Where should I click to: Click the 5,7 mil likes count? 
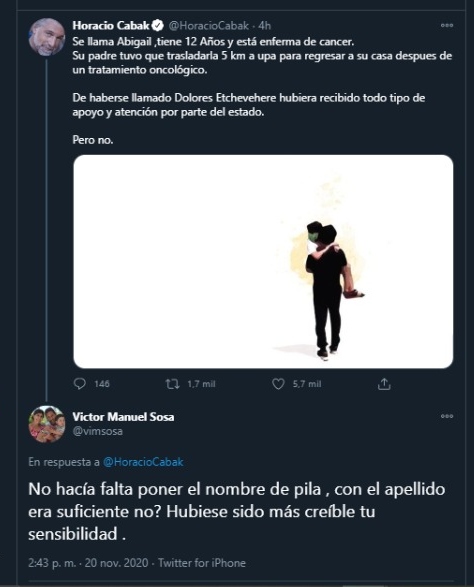tap(307, 384)
